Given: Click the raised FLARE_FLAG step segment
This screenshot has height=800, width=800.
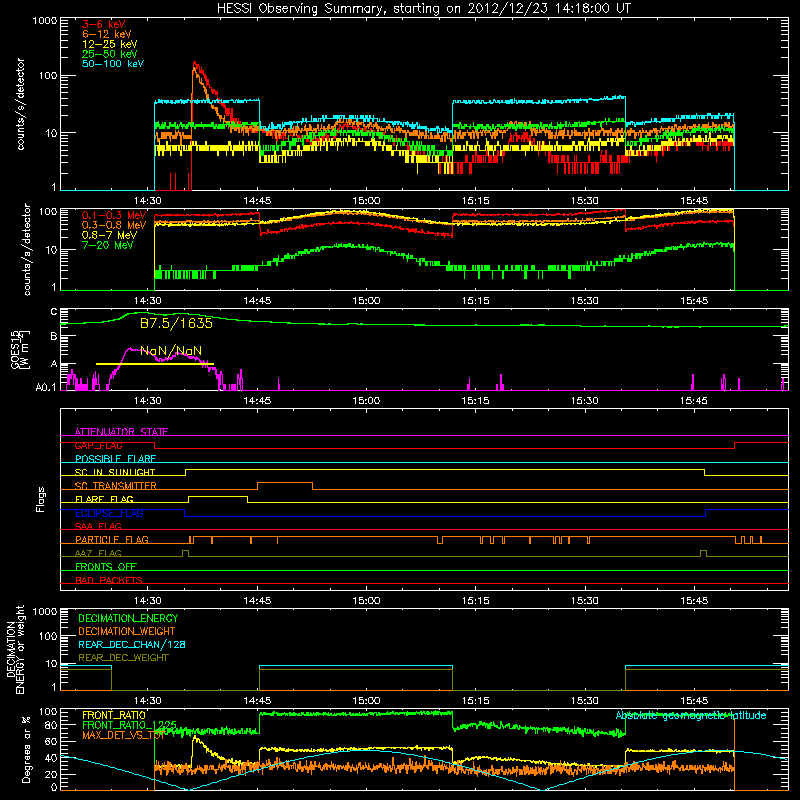Looking at the screenshot, I should point(218,496).
